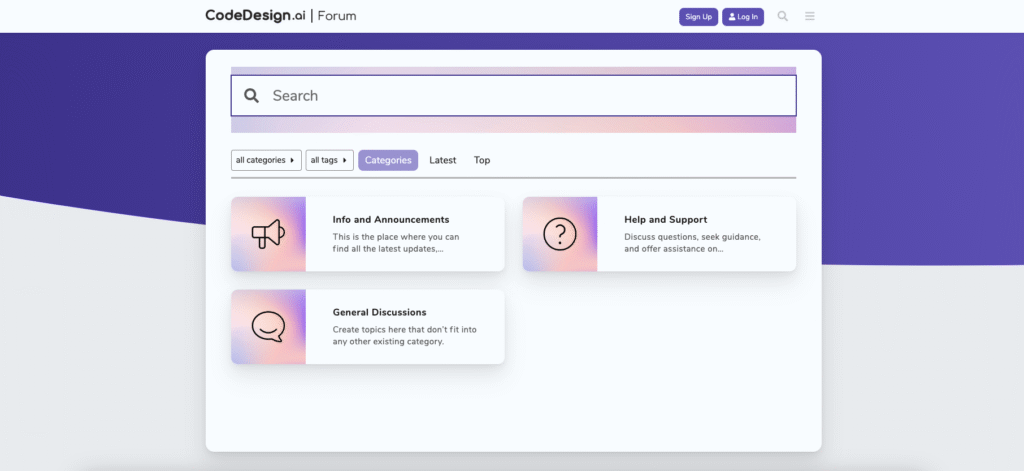
Task: Click the magnifier icon inside search box
Action: [x=251, y=96]
